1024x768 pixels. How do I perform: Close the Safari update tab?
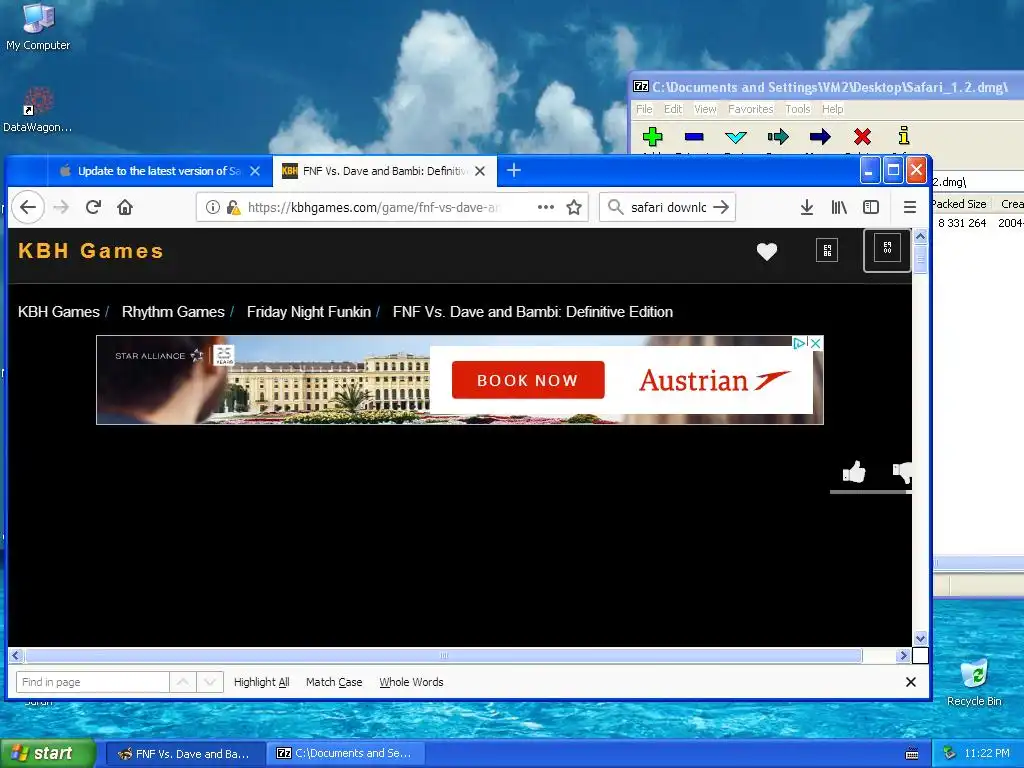click(255, 171)
